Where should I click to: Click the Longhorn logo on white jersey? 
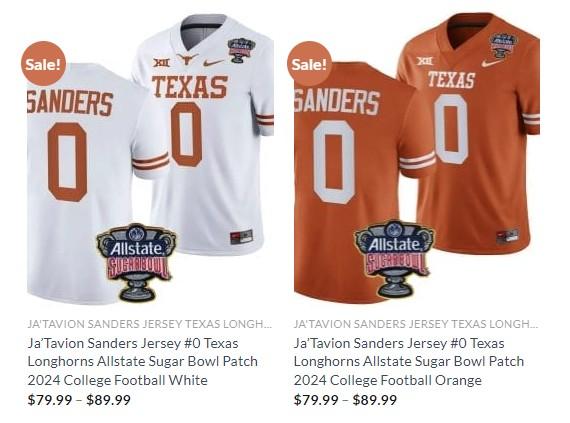pos(188,59)
